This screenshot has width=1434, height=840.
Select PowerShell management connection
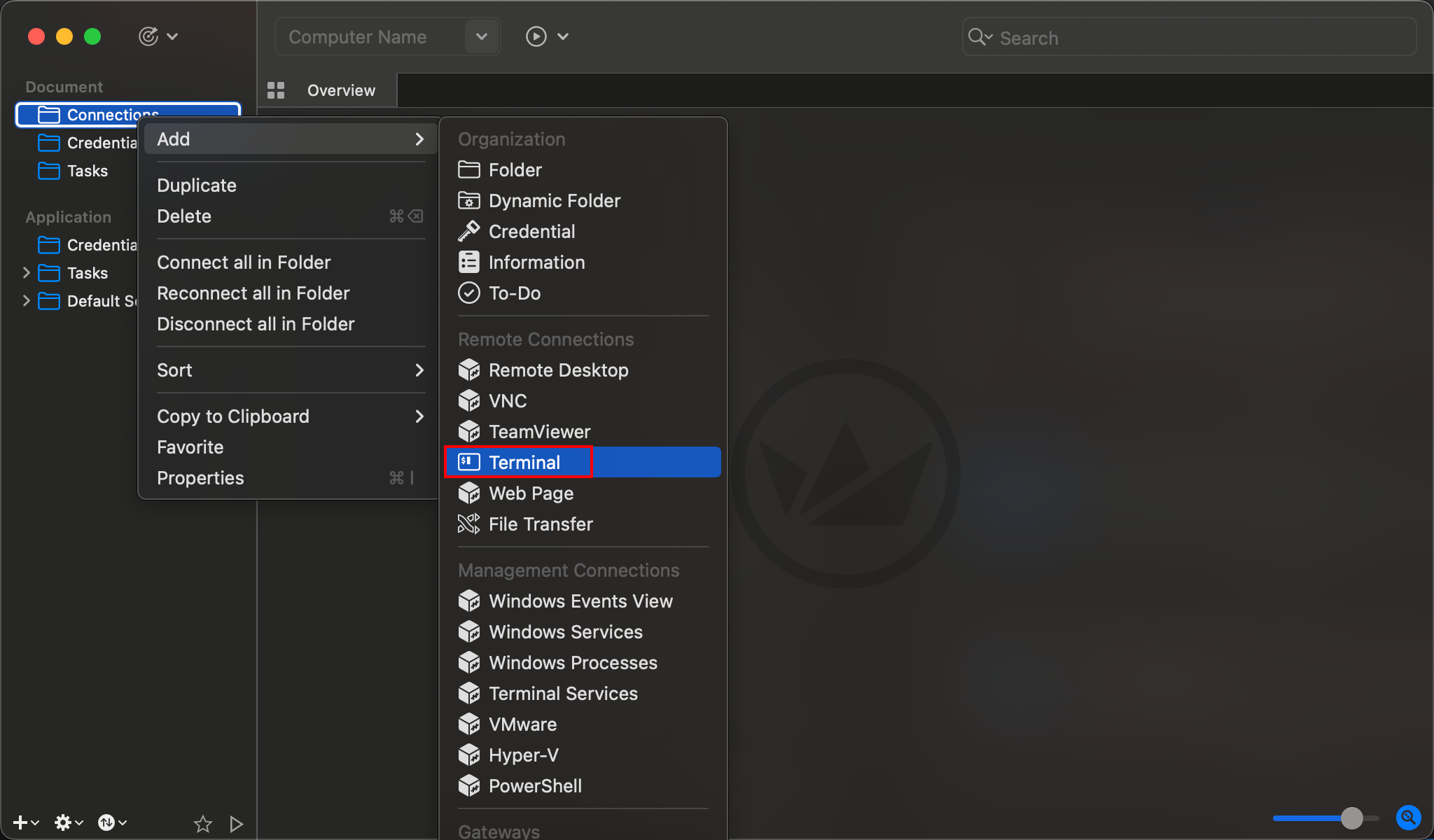535,785
